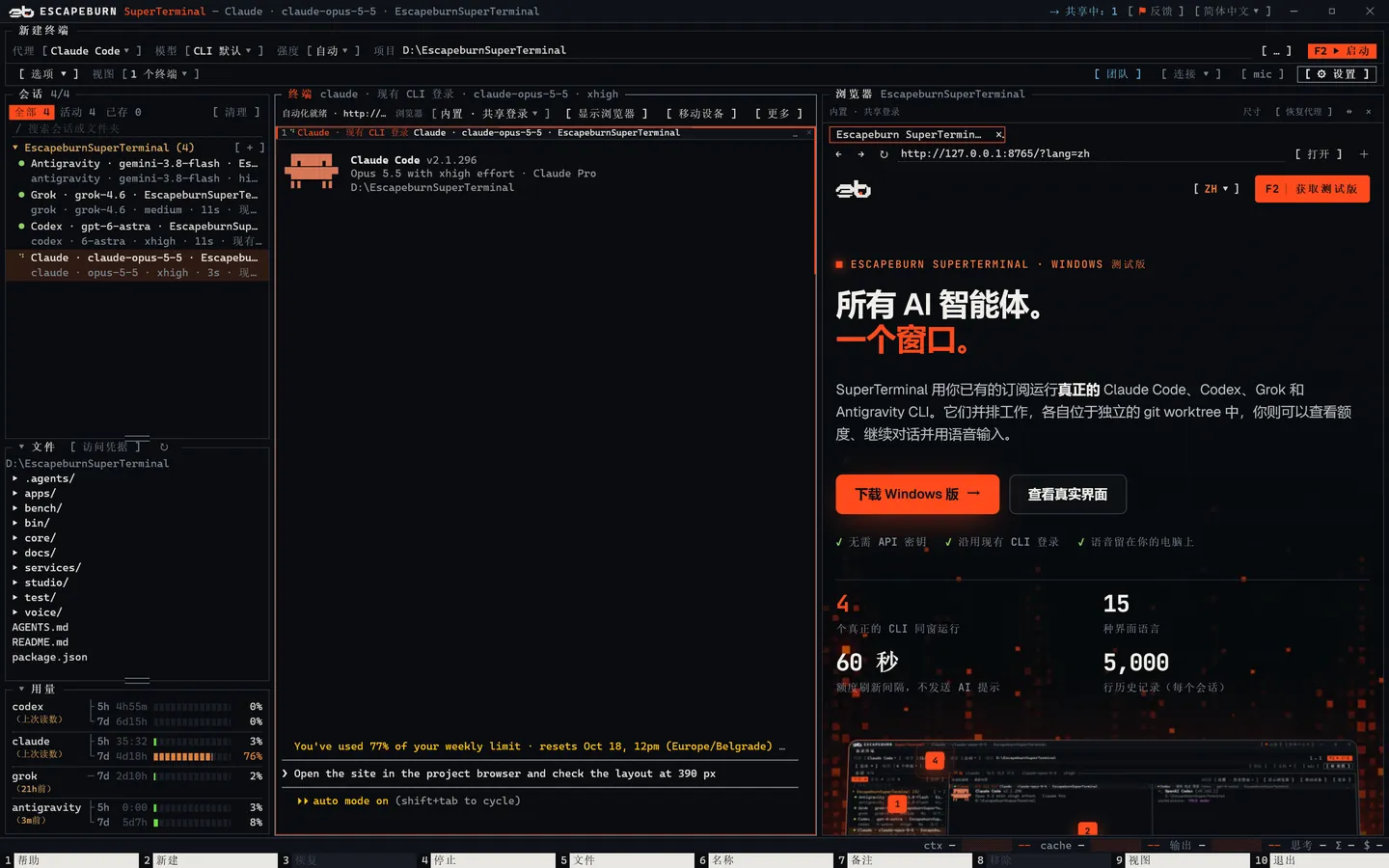The image size is (1389, 868).
Task: Click the eb logo on the web page
Action: (x=853, y=189)
